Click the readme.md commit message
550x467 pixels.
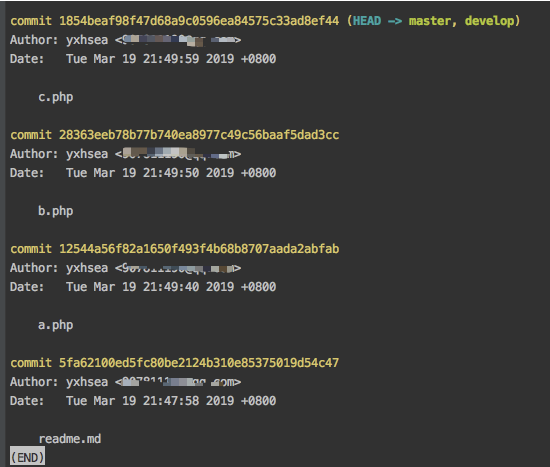point(69,439)
